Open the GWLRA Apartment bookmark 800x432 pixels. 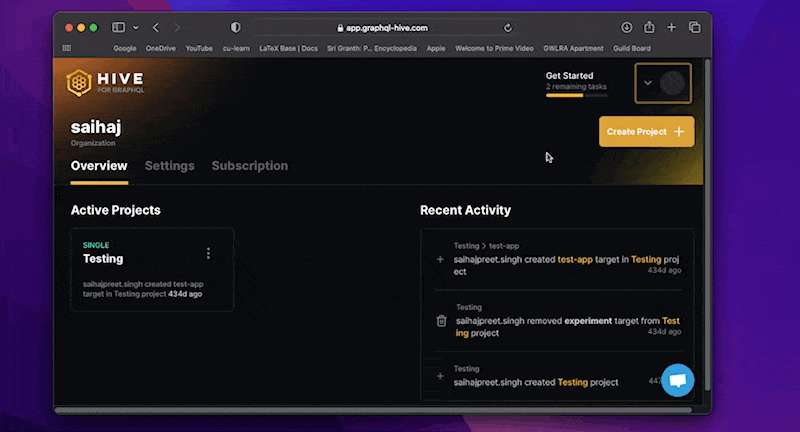tap(573, 48)
